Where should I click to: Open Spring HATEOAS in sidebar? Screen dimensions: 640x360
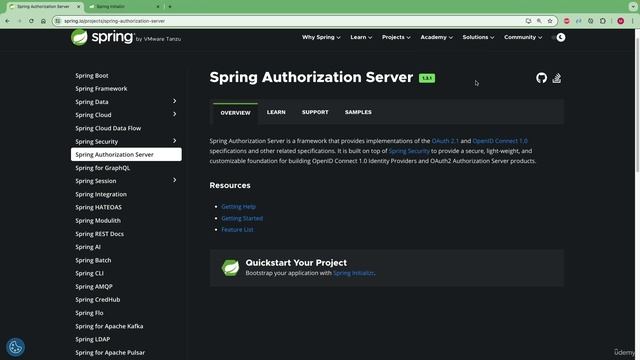click(98, 207)
